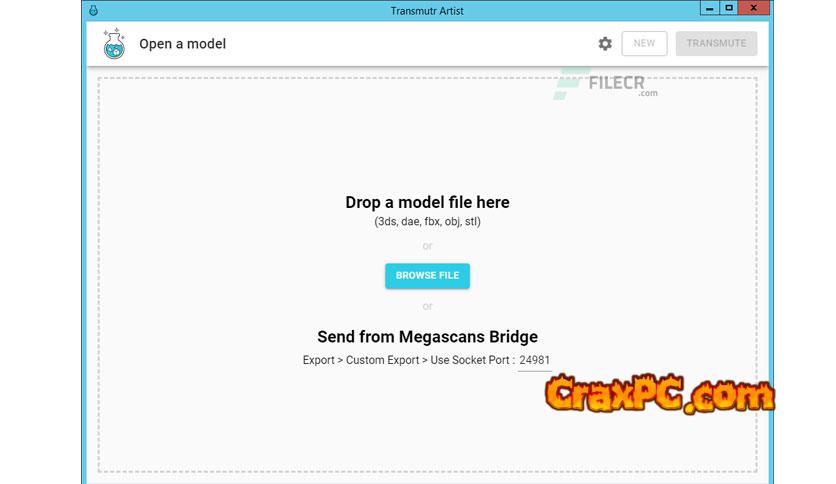The width and height of the screenshot is (836, 484).
Task: Click the BROWSE FILE button
Action: click(x=427, y=276)
